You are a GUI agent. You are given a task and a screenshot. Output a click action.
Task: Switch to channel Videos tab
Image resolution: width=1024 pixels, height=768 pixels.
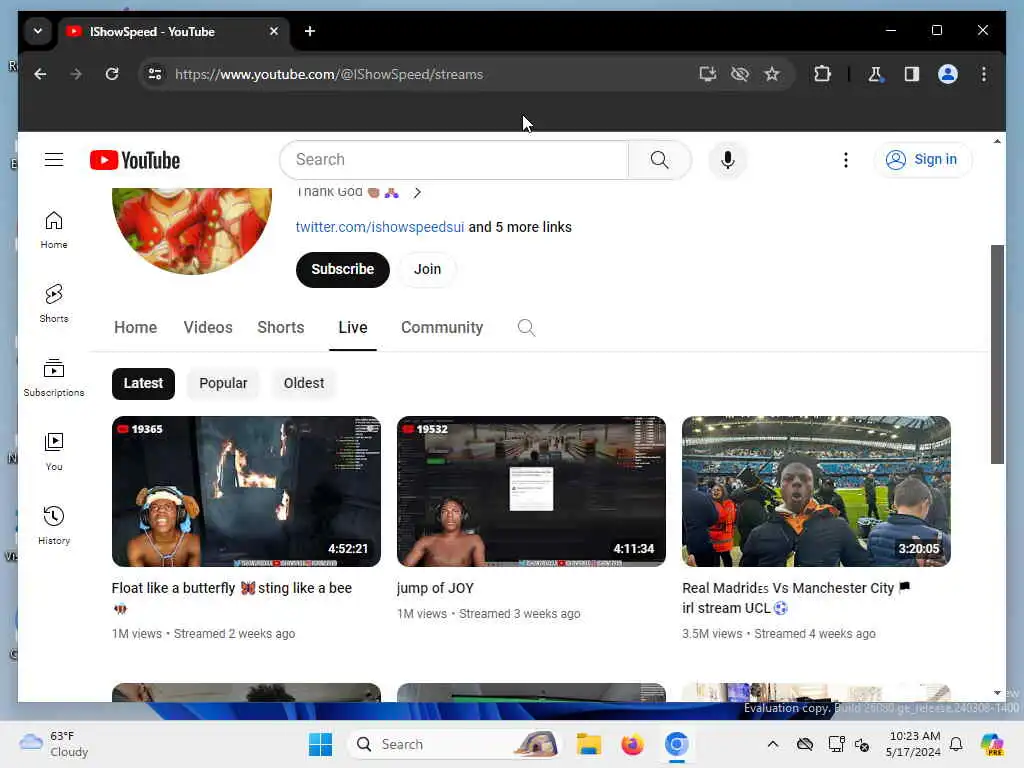tap(208, 327)
